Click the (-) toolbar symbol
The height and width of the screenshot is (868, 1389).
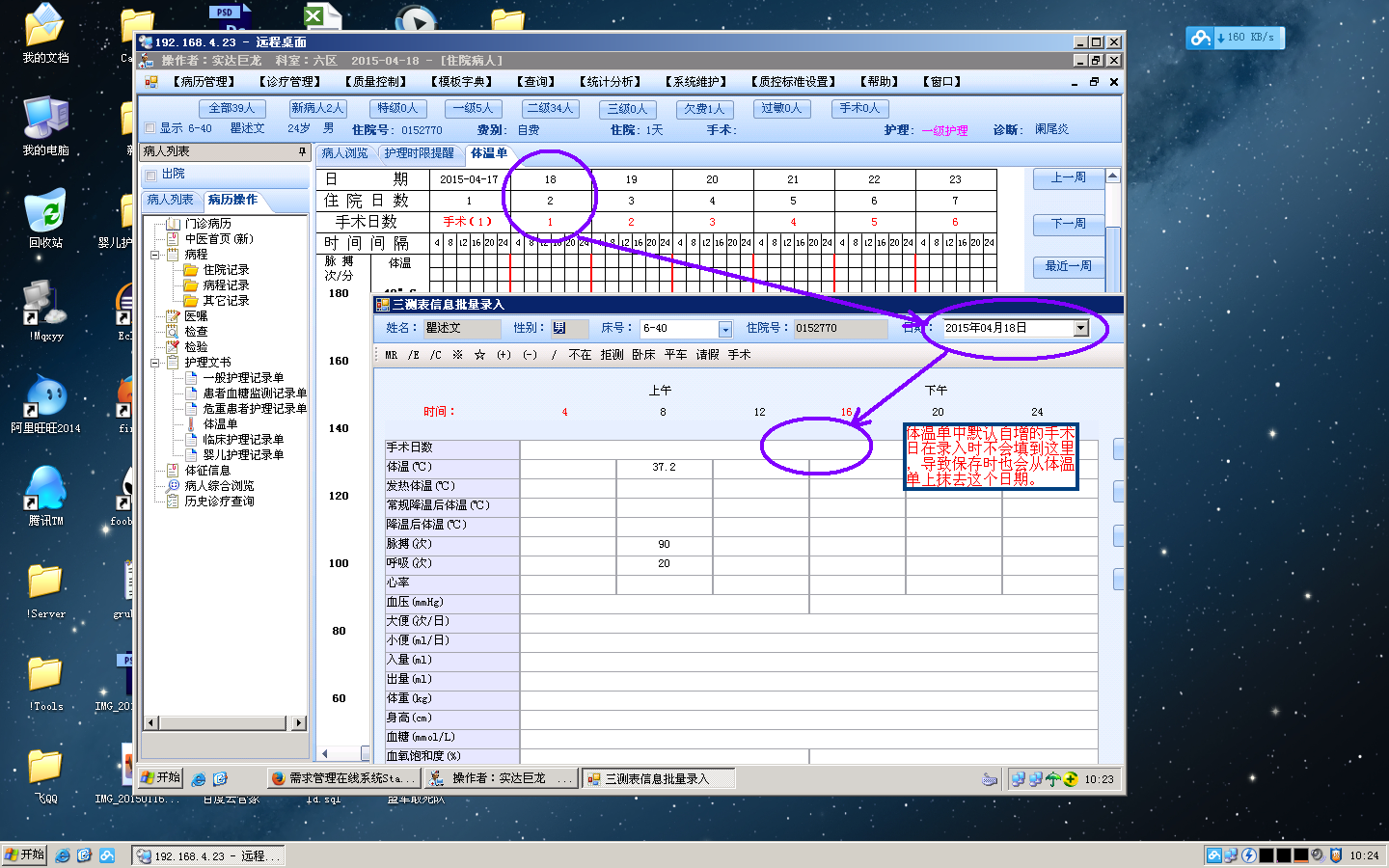[x=530, y=355]
